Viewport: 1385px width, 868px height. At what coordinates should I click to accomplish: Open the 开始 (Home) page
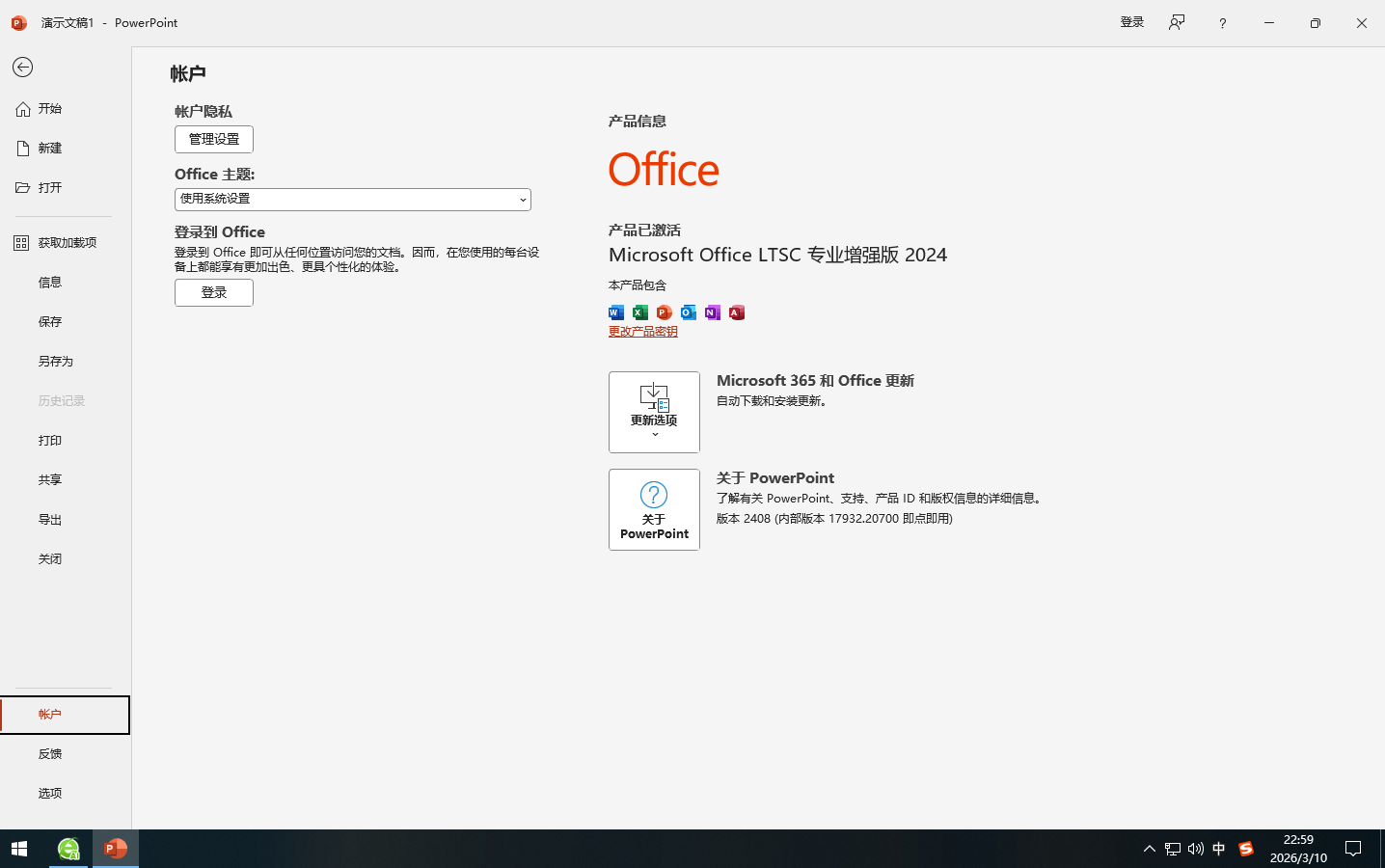[x=66, y=109]
